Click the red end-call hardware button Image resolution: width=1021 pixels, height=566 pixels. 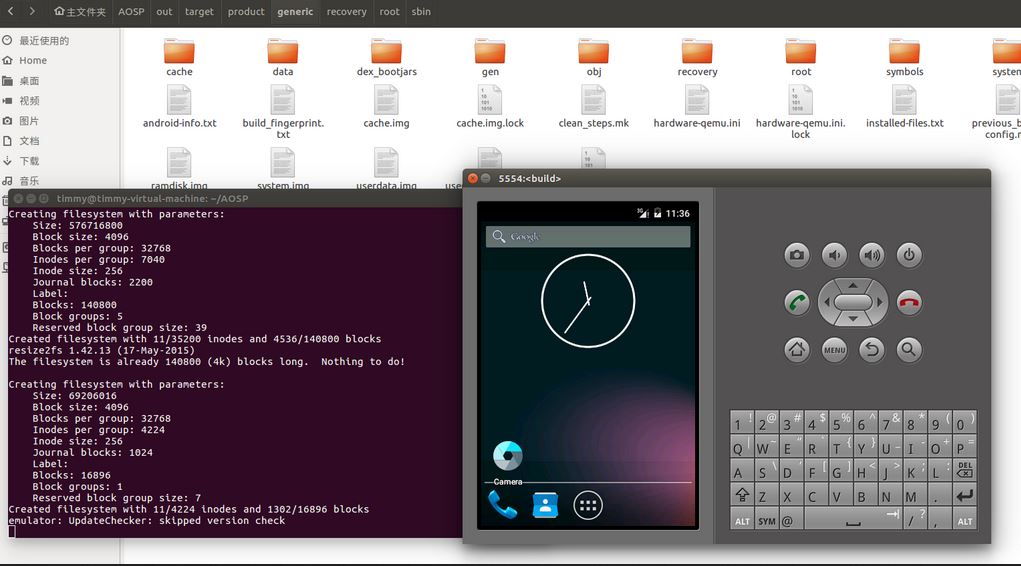(909, 302)
